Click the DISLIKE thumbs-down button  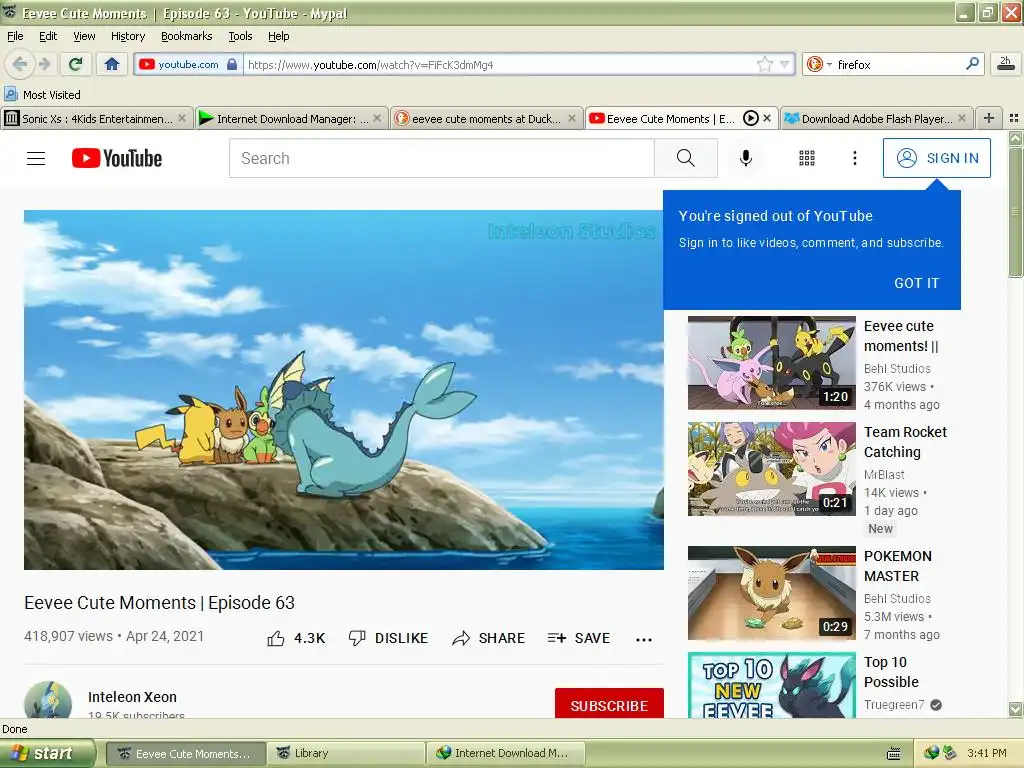tap(389, 639)
